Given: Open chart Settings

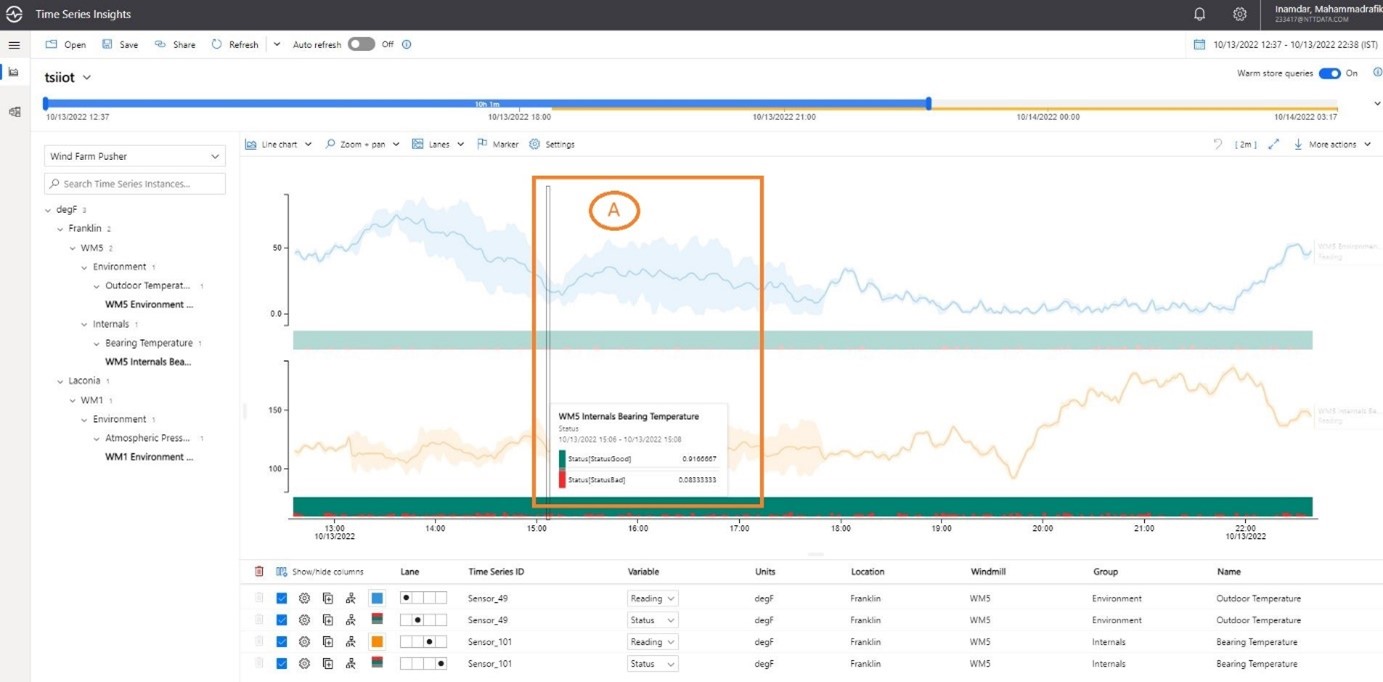Looking at the screenshot, I should click(552, 144).
